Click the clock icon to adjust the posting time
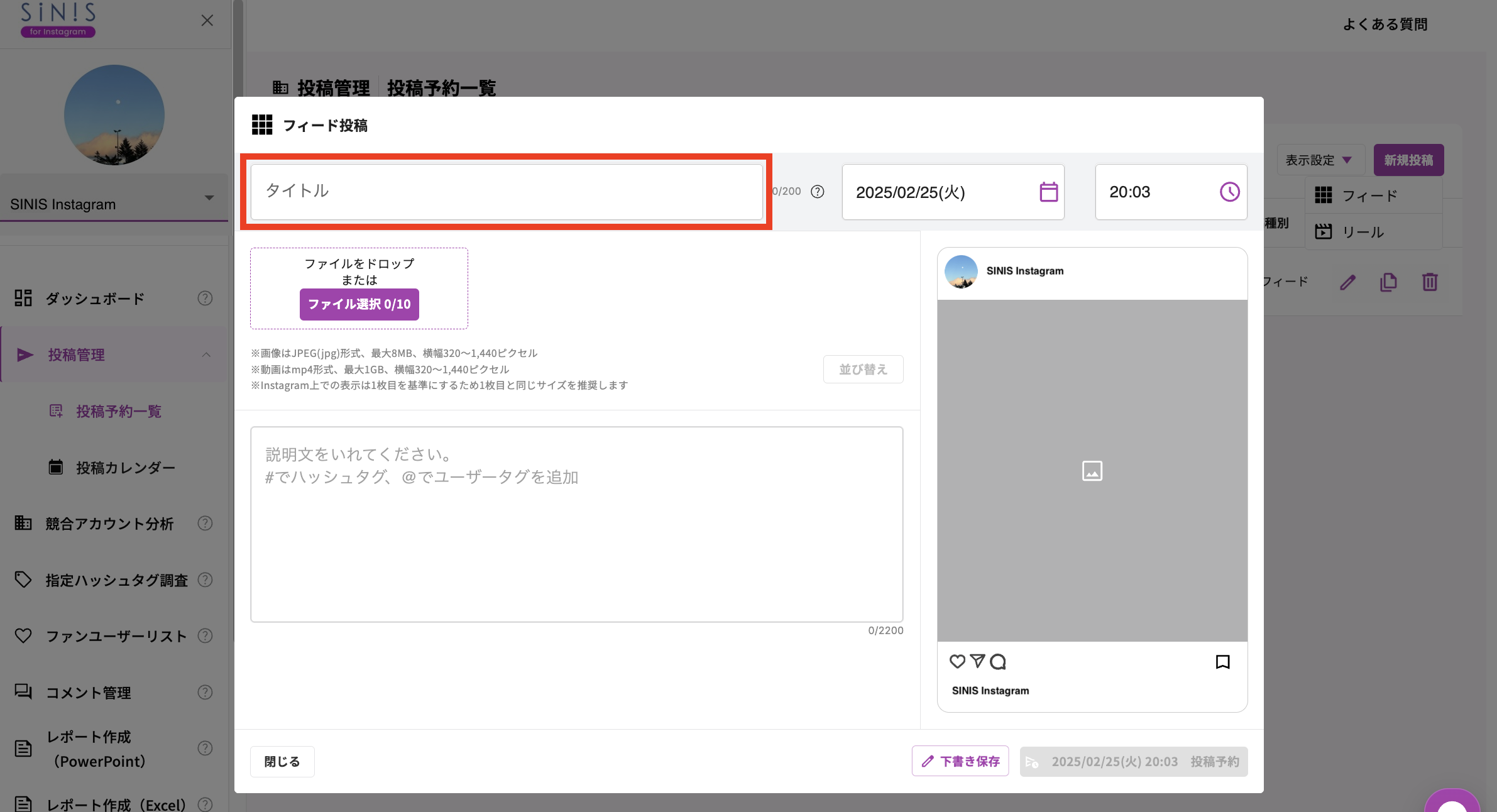Screen dimensions: 1497x812 (1229, 192)
